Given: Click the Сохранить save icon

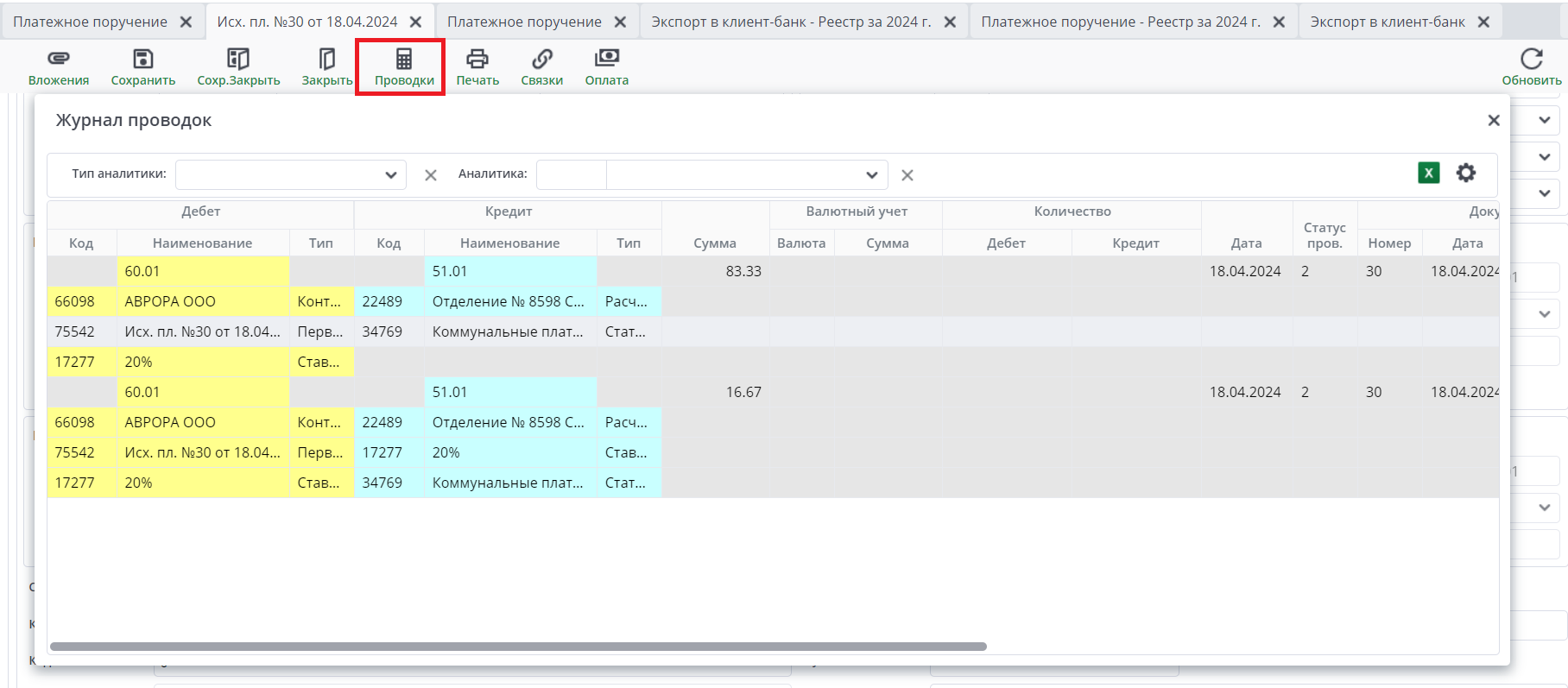Looking at the screenshot, I should click(142, 59).
